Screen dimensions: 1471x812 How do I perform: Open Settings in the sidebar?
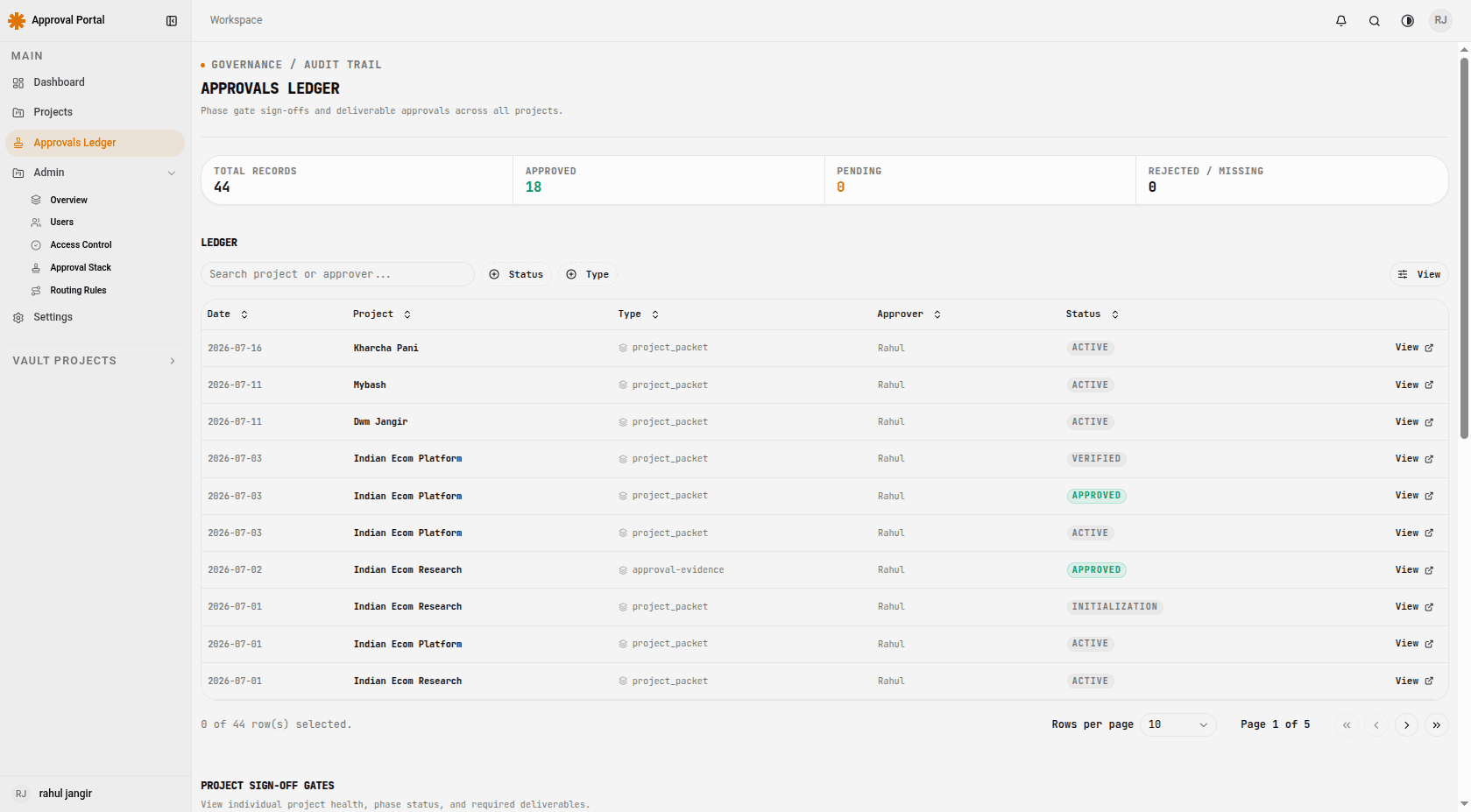tap(95, 317)
